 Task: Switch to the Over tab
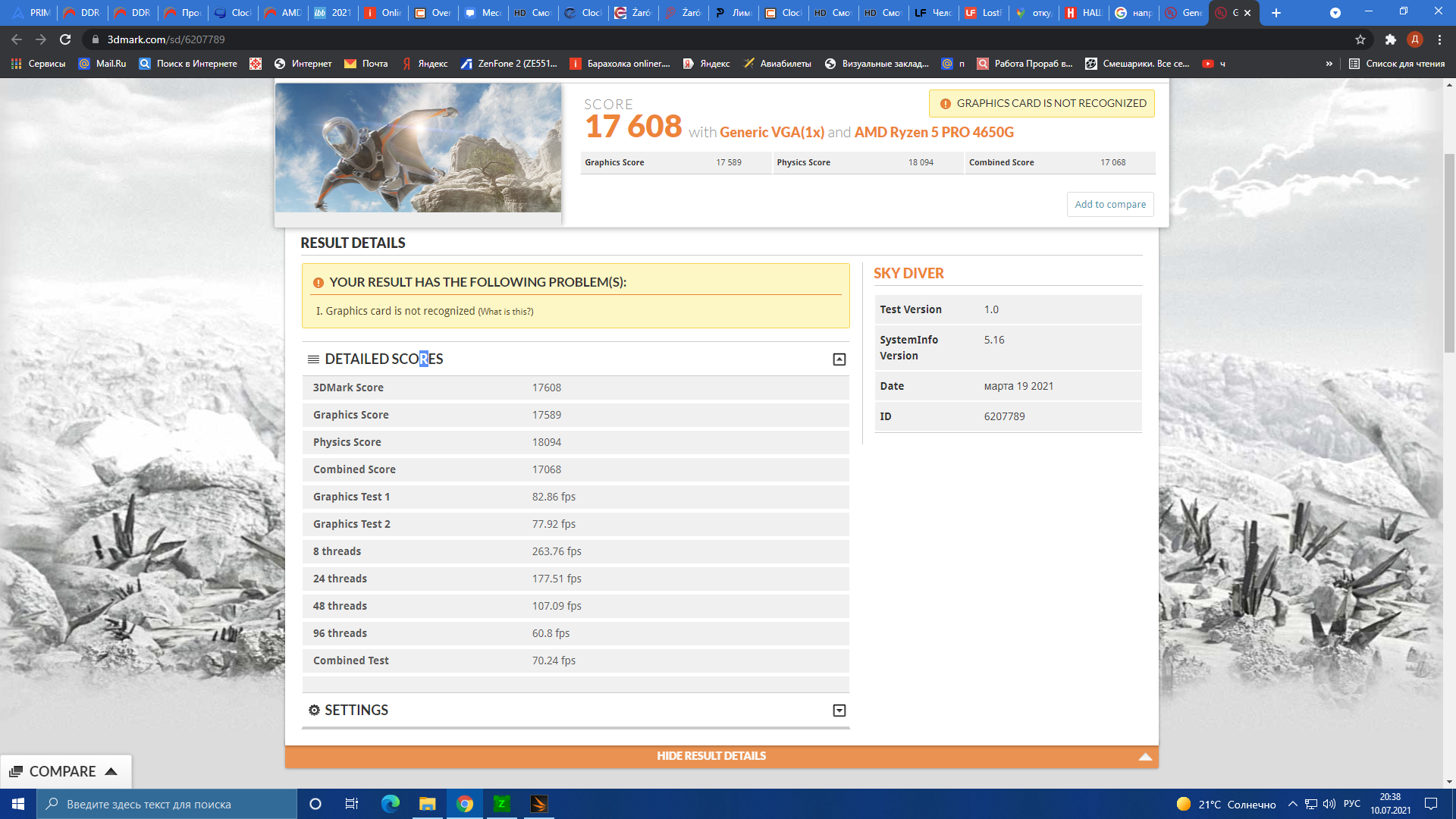tap(432, 13)
